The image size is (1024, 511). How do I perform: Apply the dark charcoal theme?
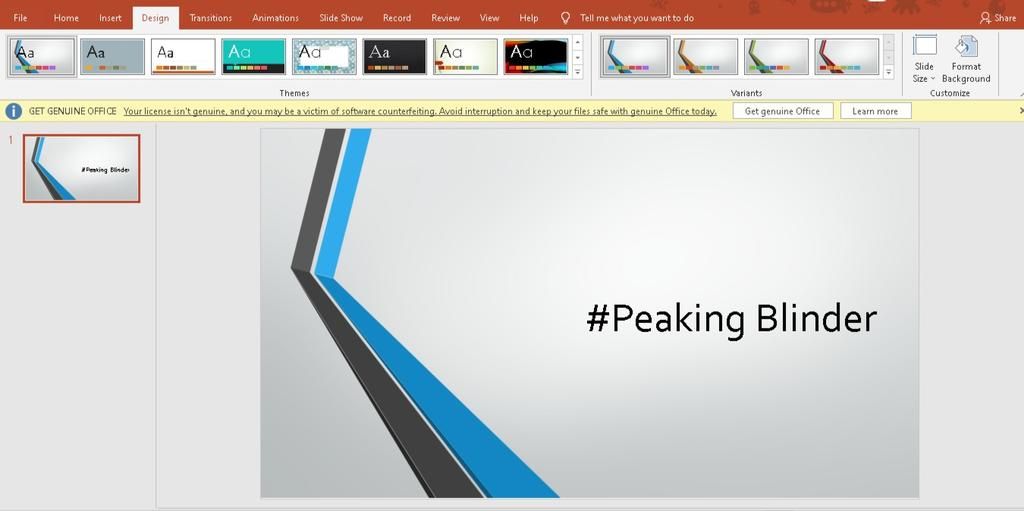point(394,56)
